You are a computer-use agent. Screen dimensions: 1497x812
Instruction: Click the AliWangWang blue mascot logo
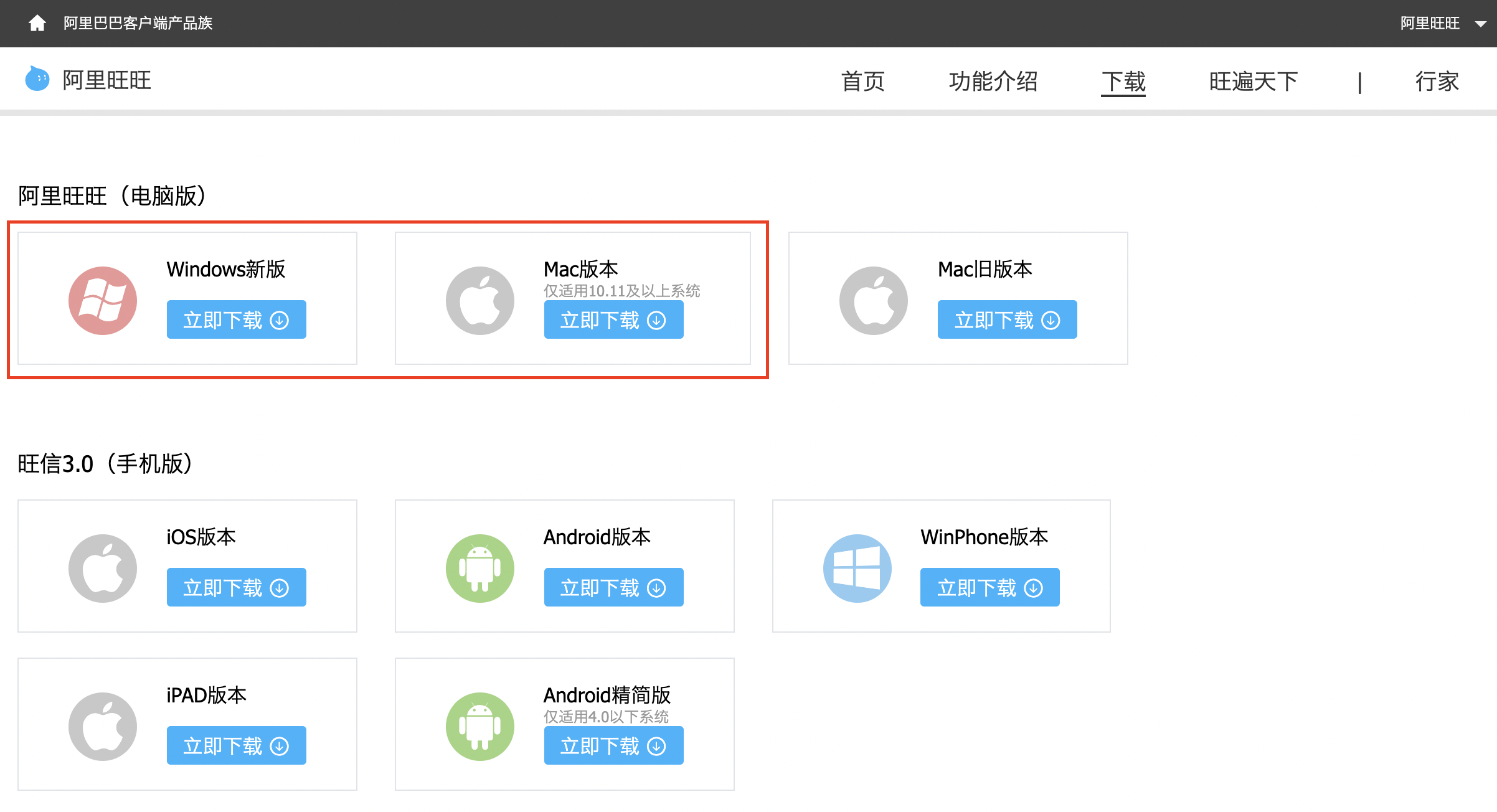[x=37, y=79]
